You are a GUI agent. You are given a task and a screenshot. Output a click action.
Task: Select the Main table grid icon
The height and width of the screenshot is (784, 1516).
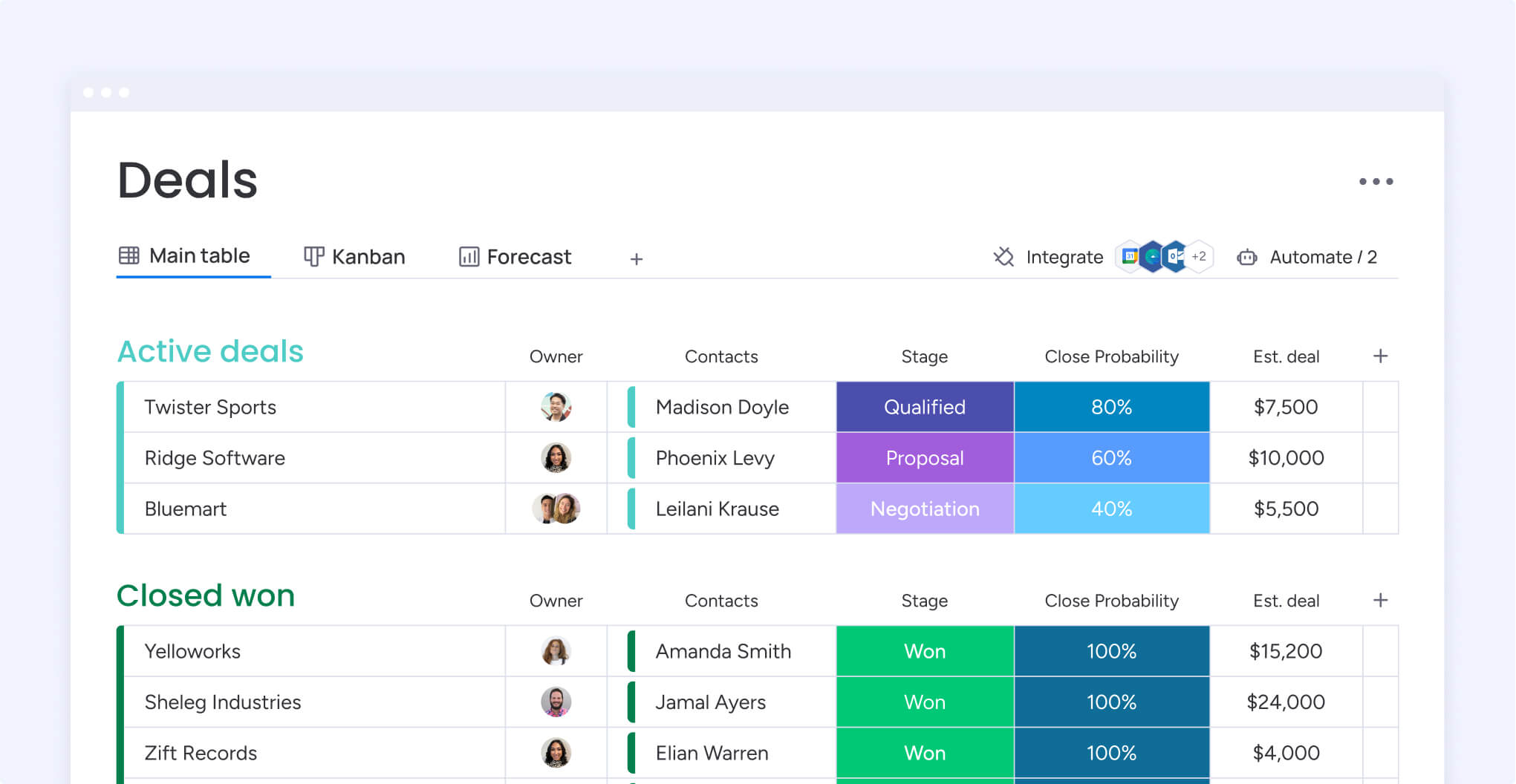click(129, 255)
